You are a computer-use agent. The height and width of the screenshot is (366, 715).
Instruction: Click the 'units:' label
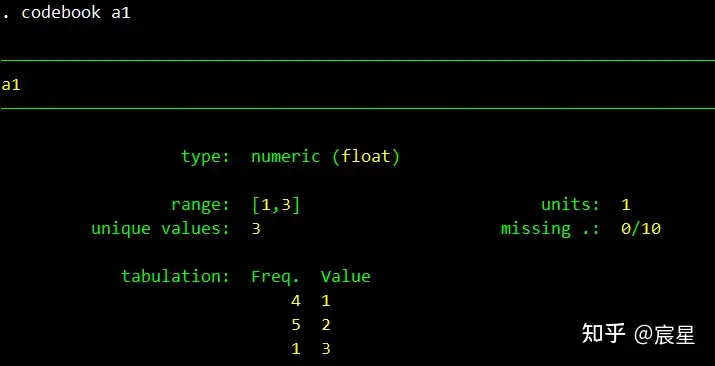click(570, 205)
